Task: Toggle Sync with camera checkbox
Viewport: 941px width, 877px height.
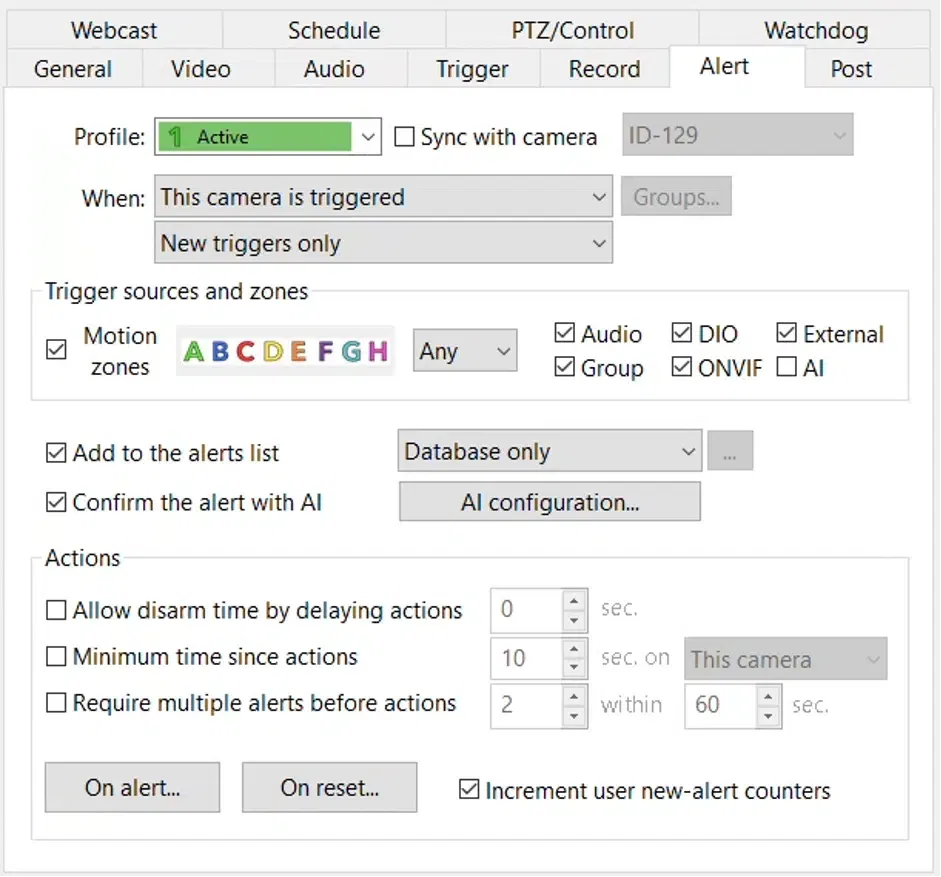Action: (404, 137)
